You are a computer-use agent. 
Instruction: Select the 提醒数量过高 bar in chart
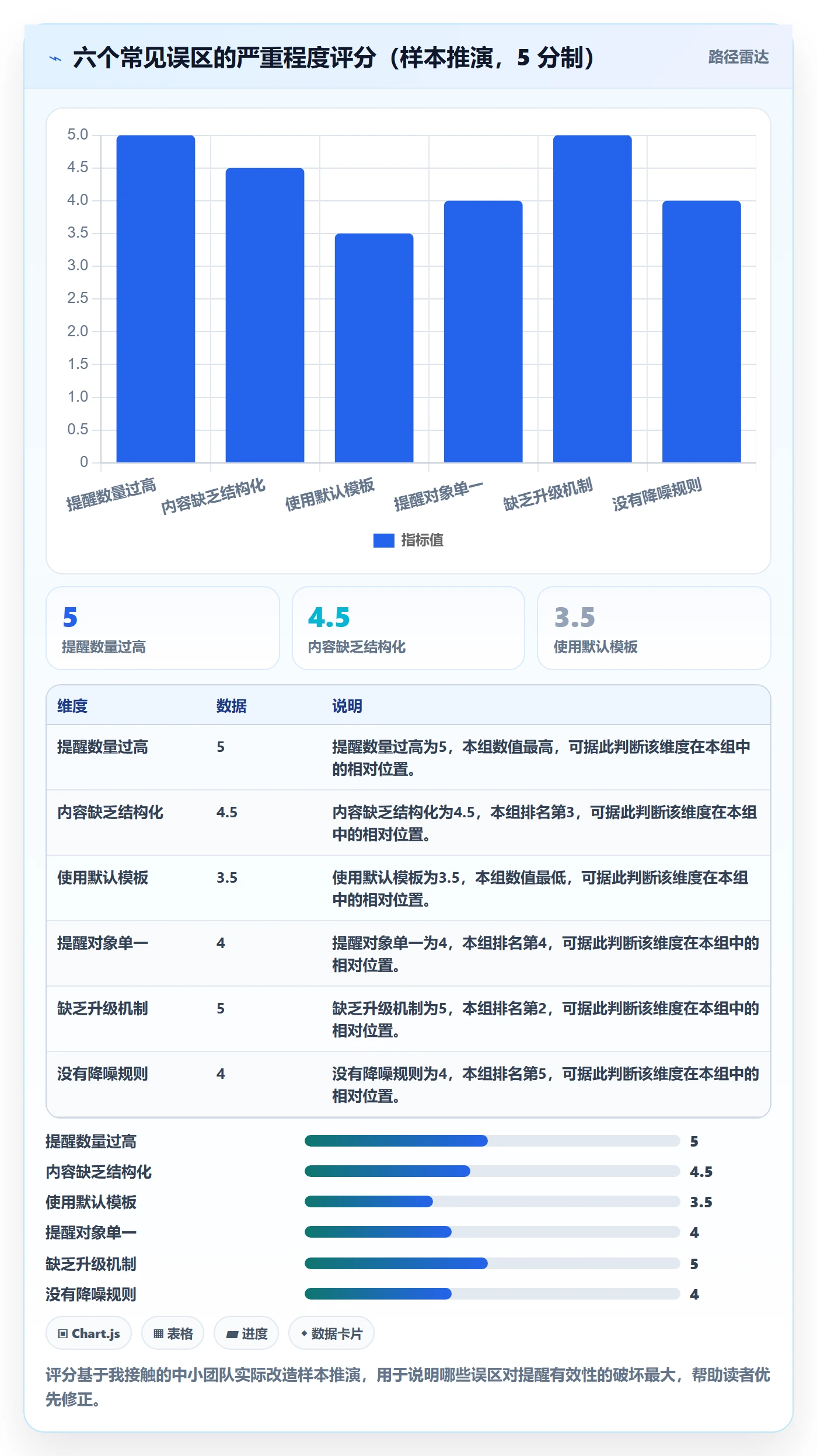[156, 299]
